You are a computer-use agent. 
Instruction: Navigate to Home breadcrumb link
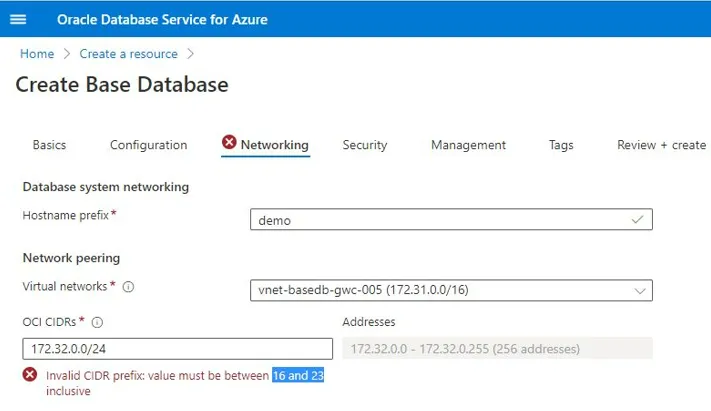tap(37, 54)
